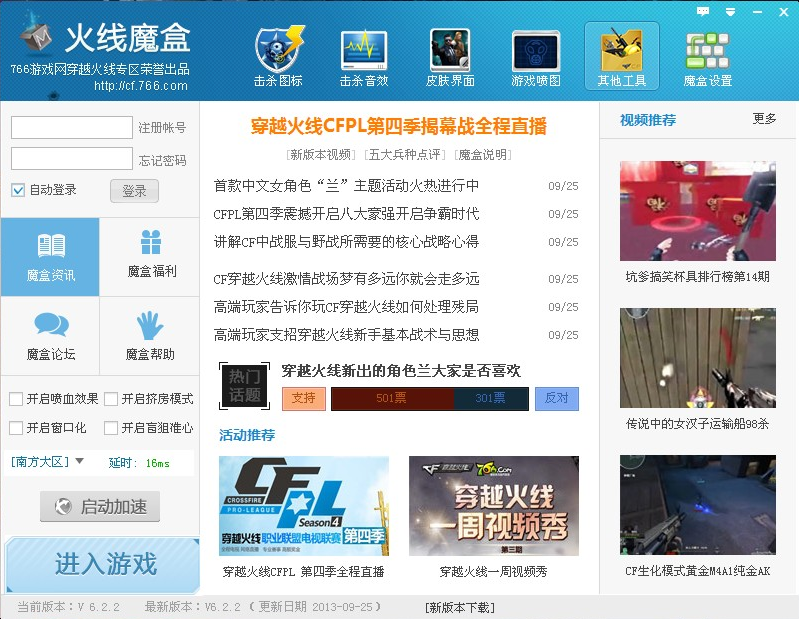Open caption 穿越火线一周视频秀
This screenshot has width=799, height=619.
(x=494, y=572)
